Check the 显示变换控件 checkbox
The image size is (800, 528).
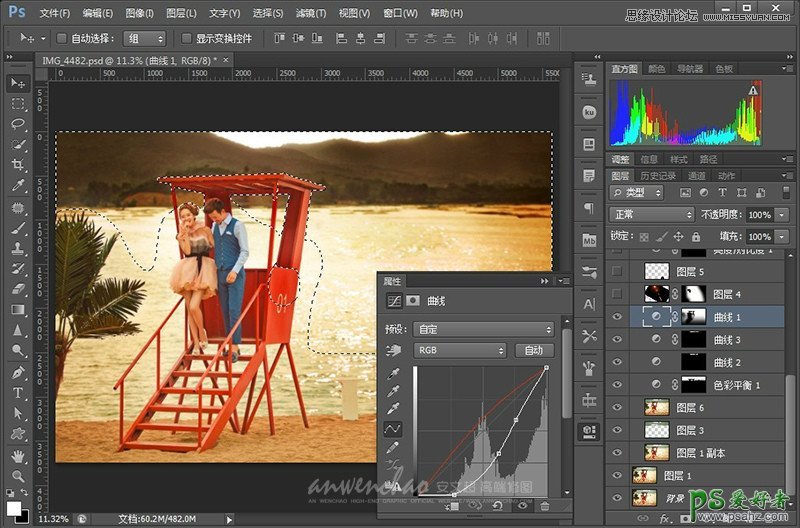click(x=186, y=38)
